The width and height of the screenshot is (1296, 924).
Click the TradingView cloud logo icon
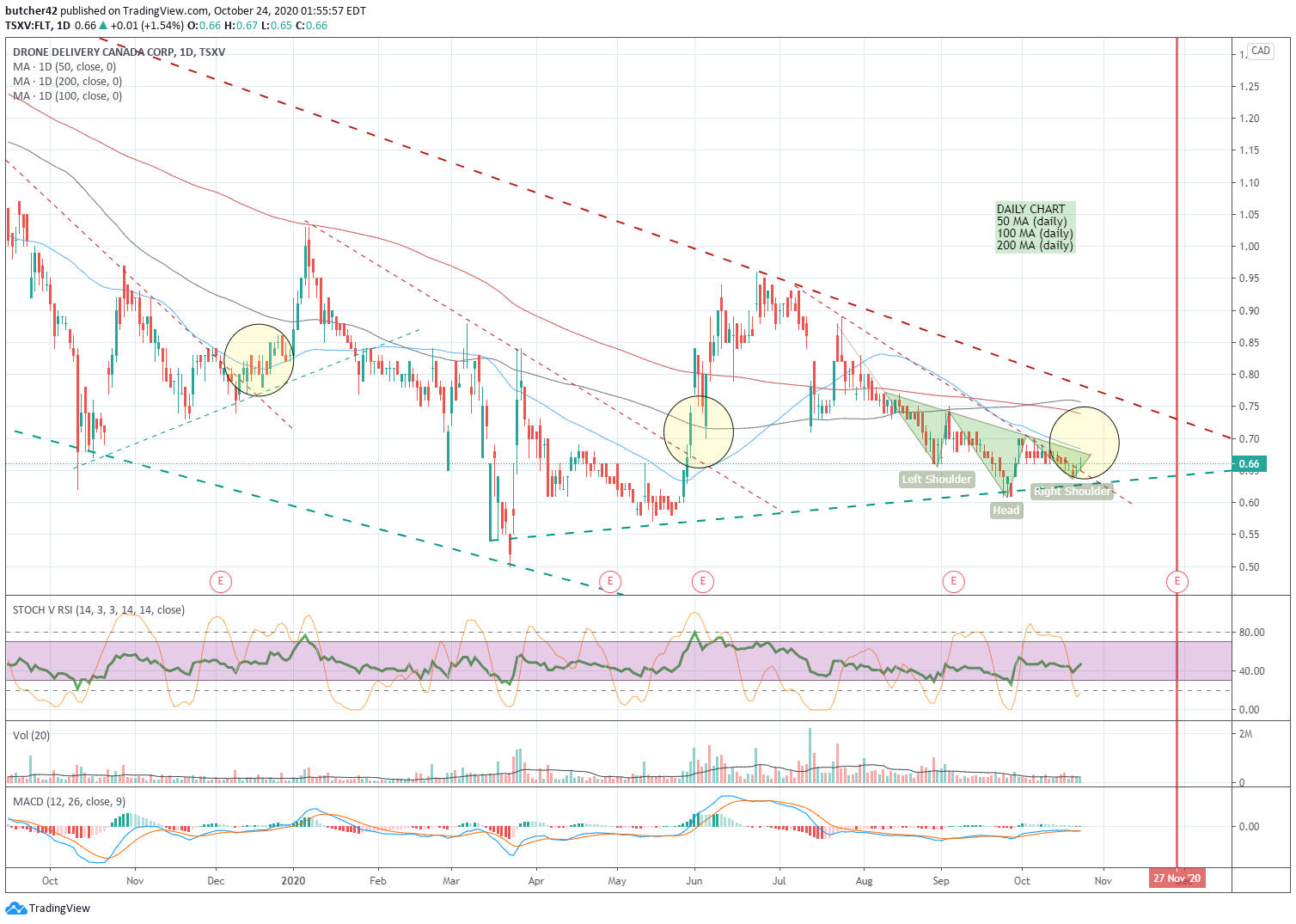click(x=15, y=909)
